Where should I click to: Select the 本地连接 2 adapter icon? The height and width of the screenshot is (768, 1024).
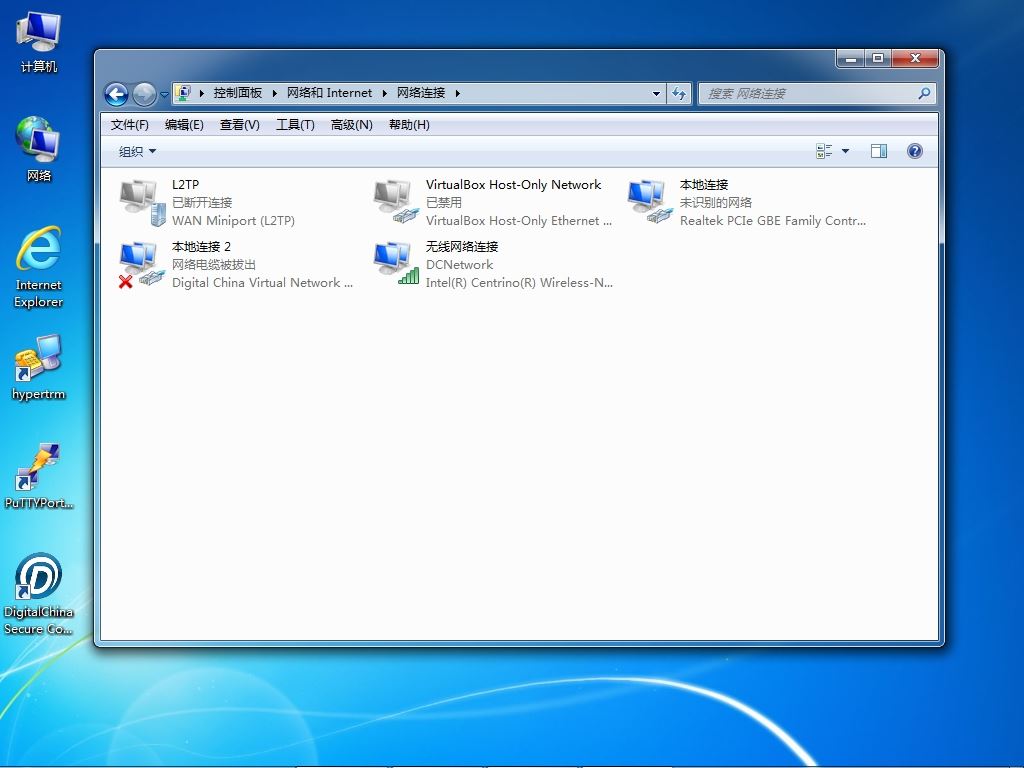142,264
